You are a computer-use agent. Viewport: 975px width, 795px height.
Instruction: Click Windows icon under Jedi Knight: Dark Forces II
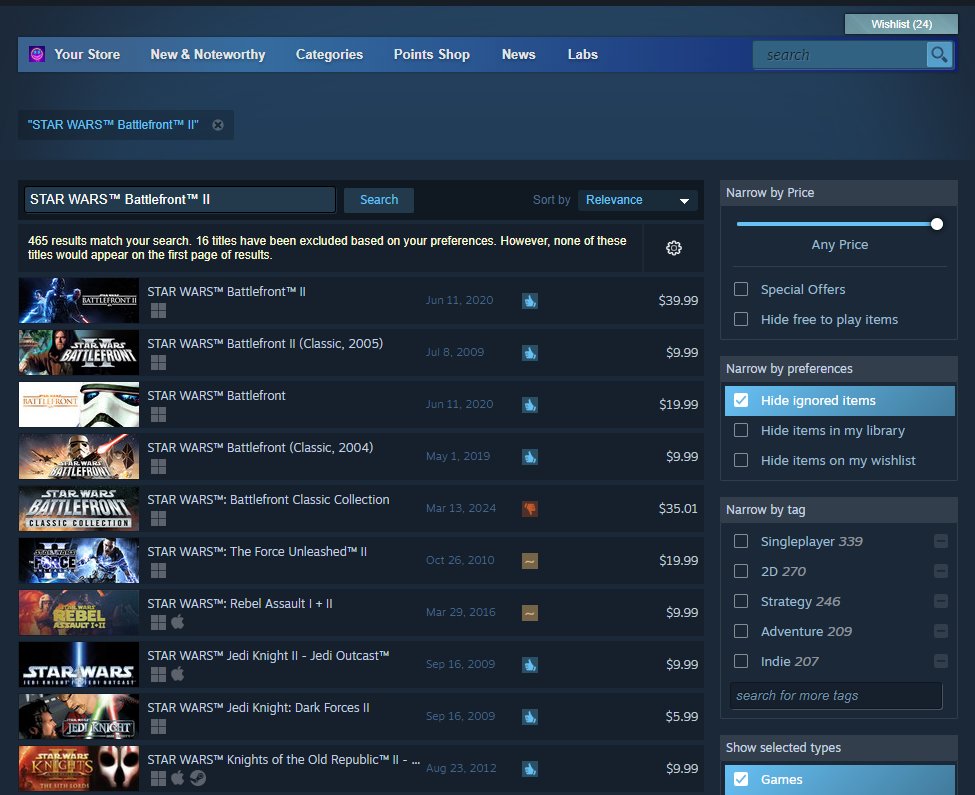tap(159, 726)
